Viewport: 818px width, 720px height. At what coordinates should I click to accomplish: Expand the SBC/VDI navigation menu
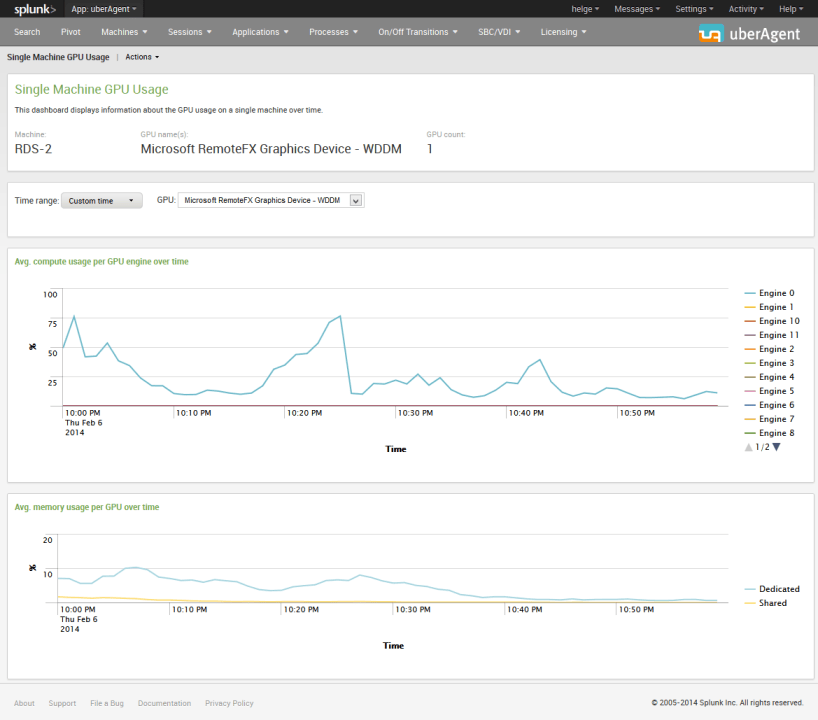click(x=499, y=32)
